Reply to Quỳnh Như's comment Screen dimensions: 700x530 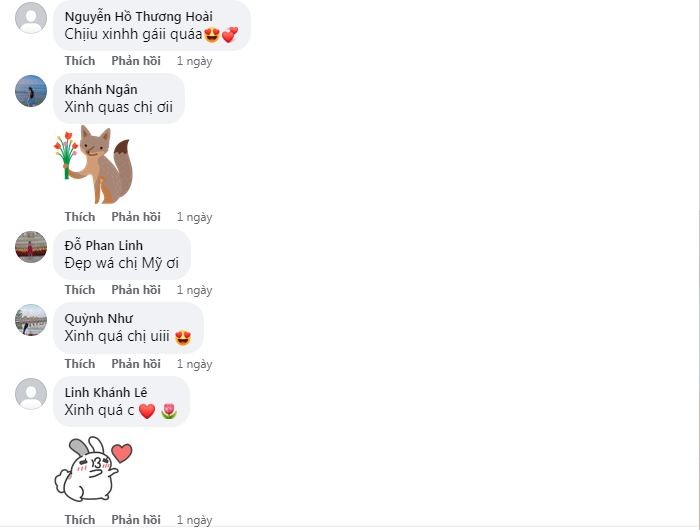click(x=136, y=364)
